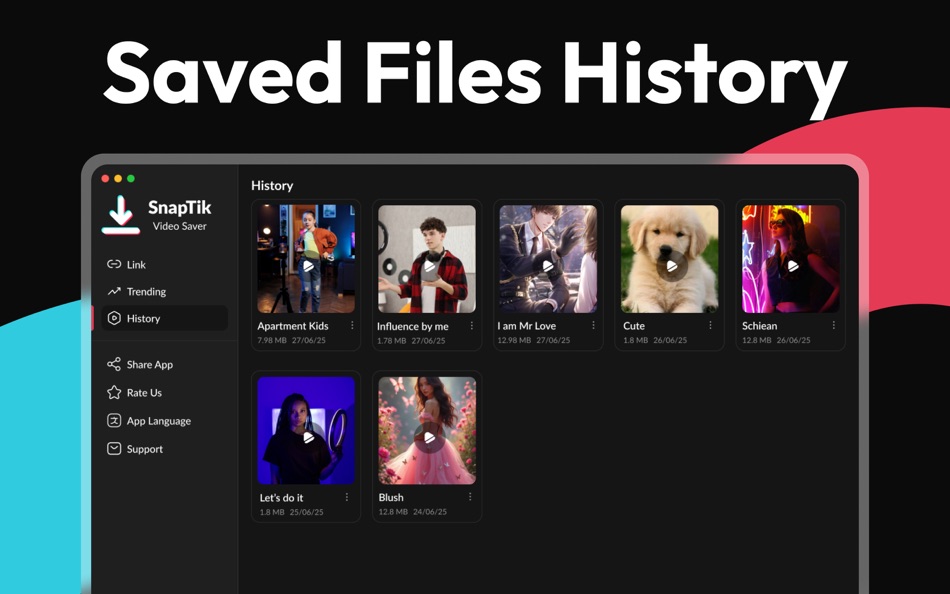Click the SnapTik download logo icon
The width and height of the screenshot is (950, 594).
(x=121, y=215)
